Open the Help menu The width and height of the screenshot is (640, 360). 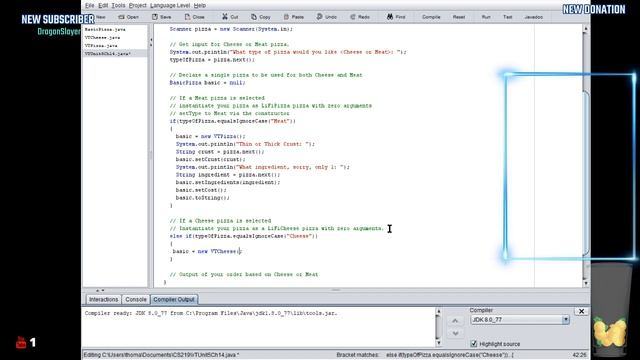coord(200,5)
